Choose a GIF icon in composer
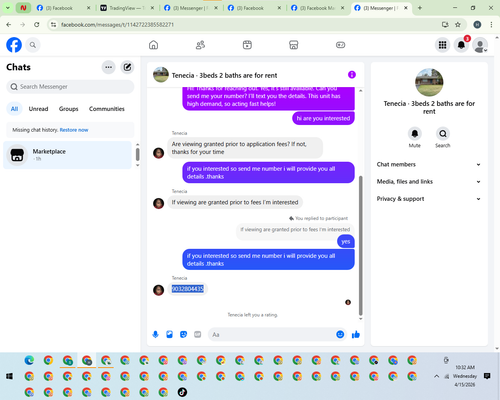500x400 pixels. (x=198, y=334)
